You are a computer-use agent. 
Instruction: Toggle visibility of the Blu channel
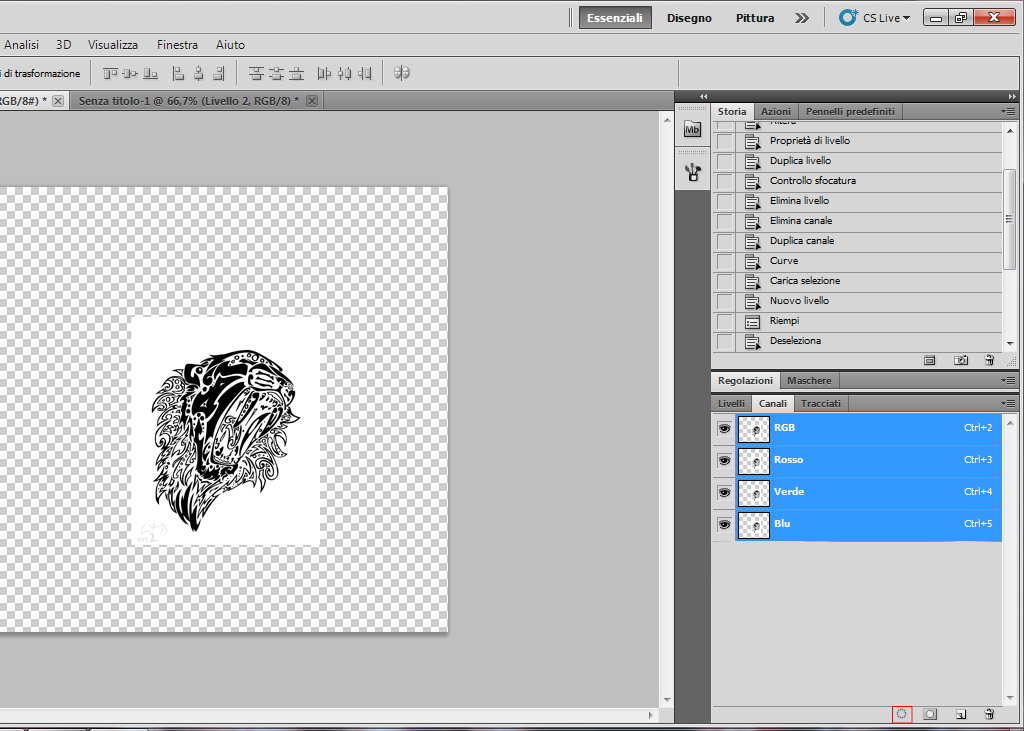724,525
